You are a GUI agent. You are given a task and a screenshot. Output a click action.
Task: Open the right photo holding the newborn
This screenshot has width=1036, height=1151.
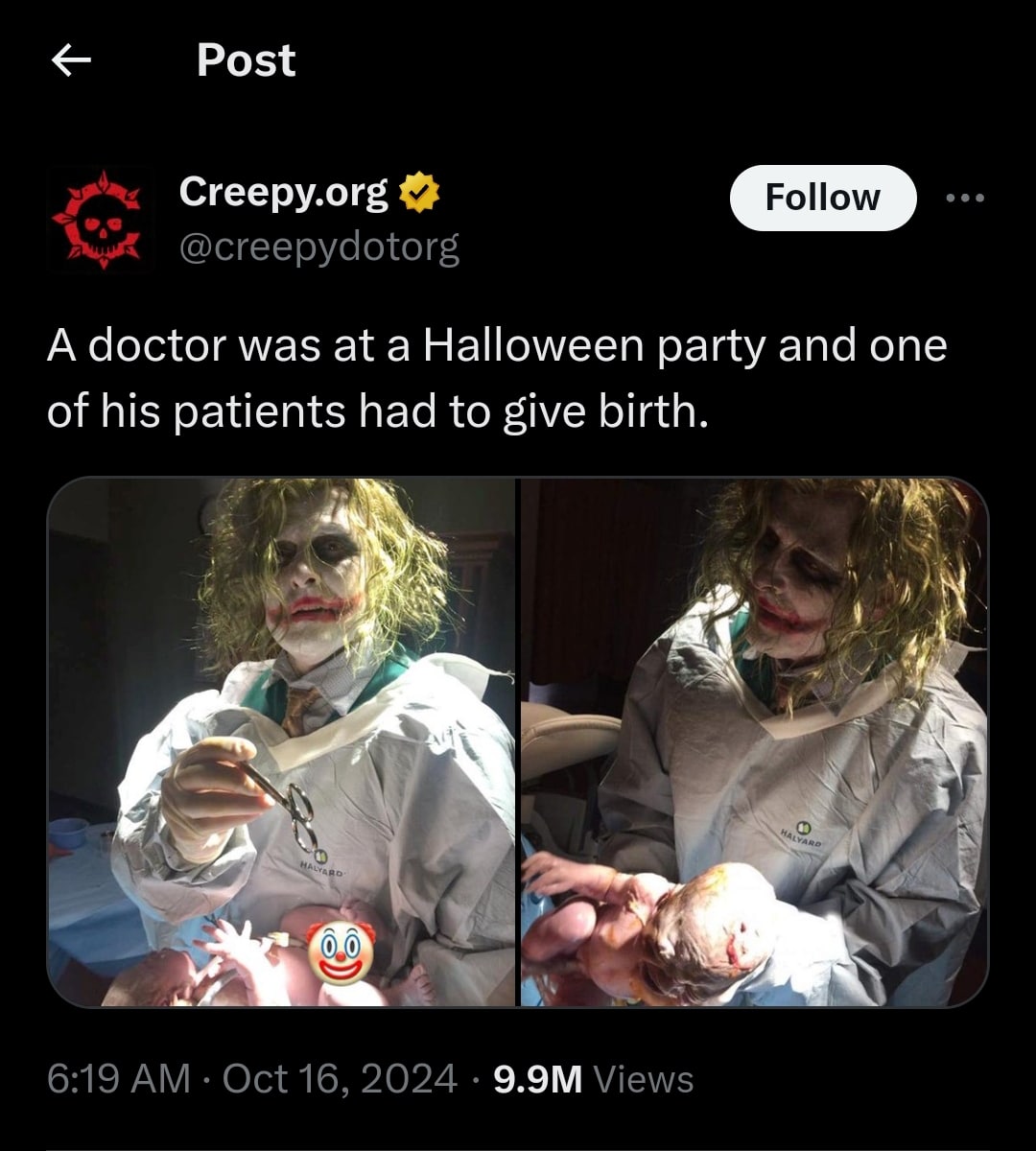(x=754, y=742)
